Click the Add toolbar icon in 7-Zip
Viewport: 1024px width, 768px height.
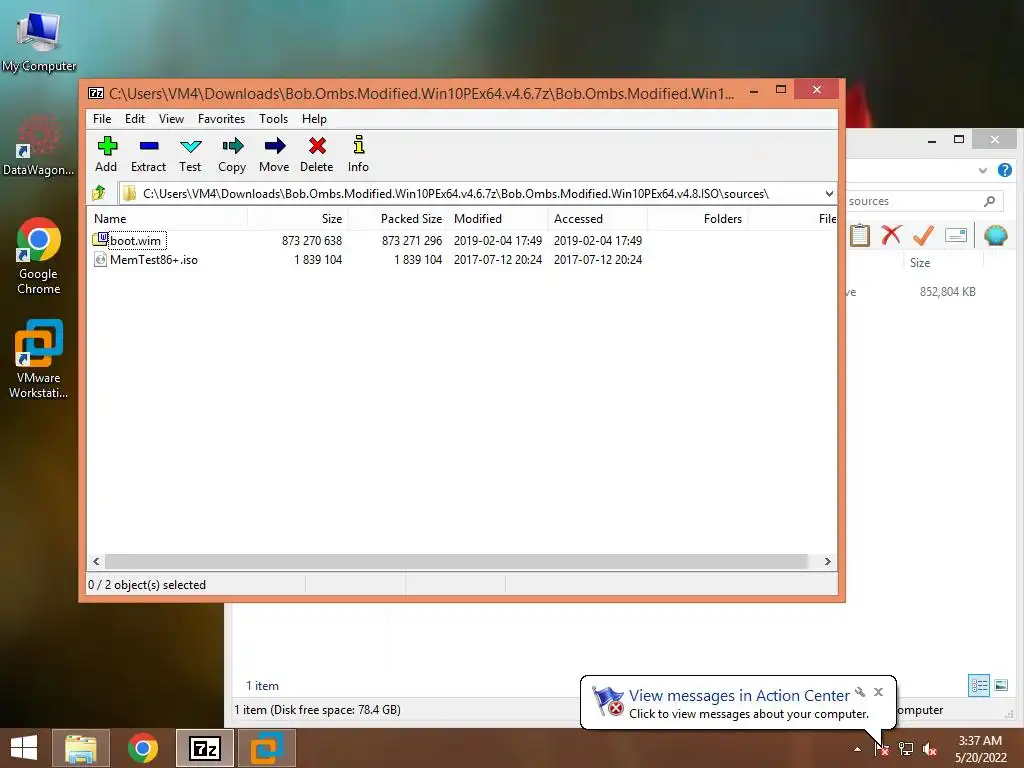click(106, 154)
